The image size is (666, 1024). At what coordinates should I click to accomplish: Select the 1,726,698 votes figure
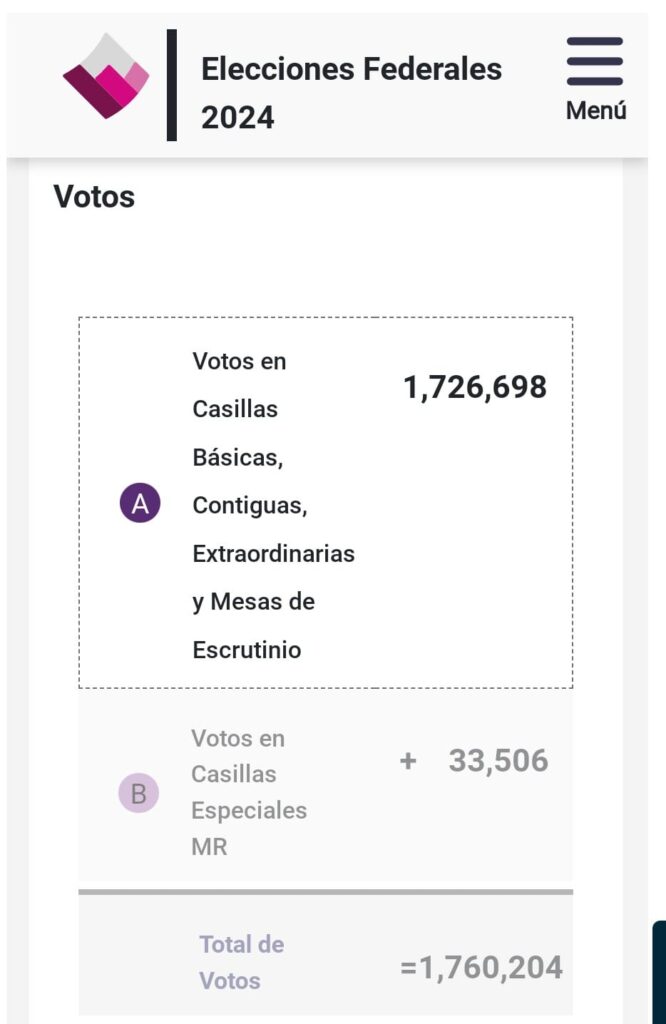[x=475, y=387]
